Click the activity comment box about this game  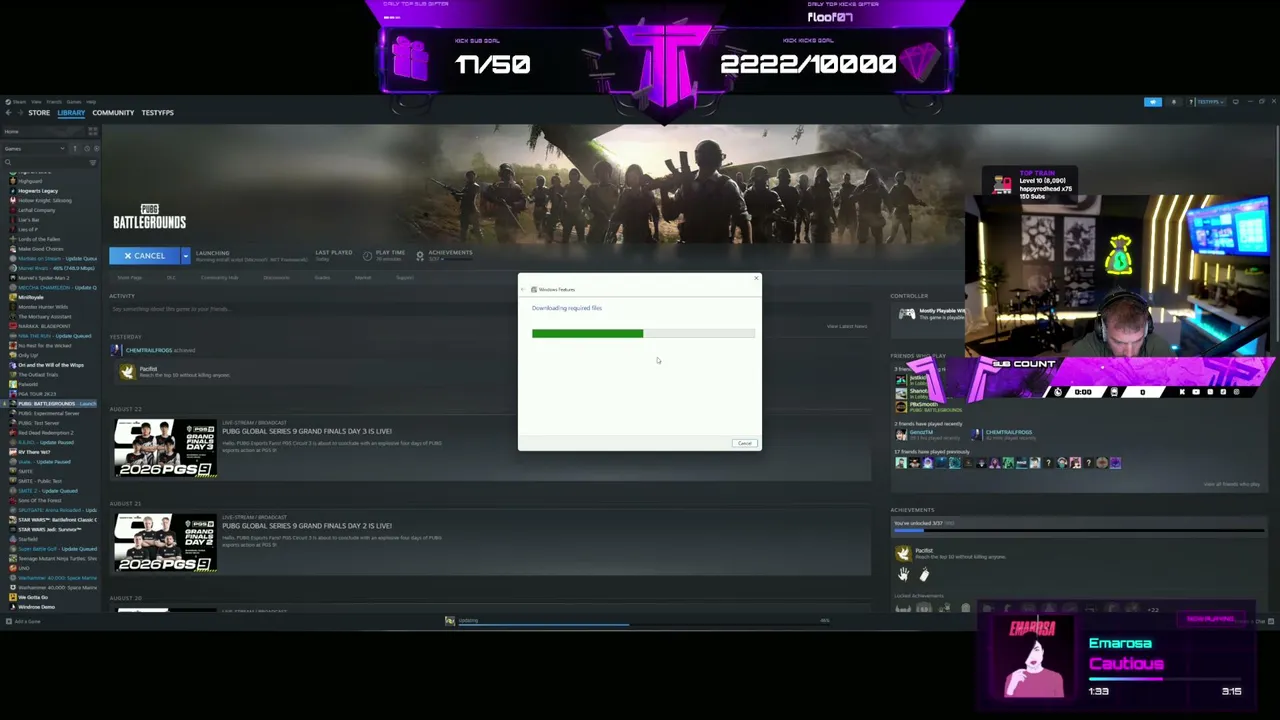click(x=490, y=309)
